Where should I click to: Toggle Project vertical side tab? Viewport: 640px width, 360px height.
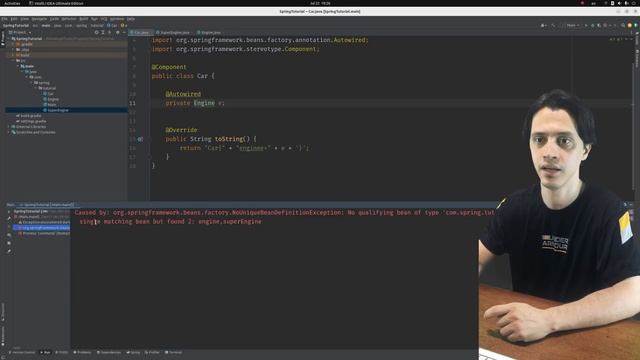point(2,38)
